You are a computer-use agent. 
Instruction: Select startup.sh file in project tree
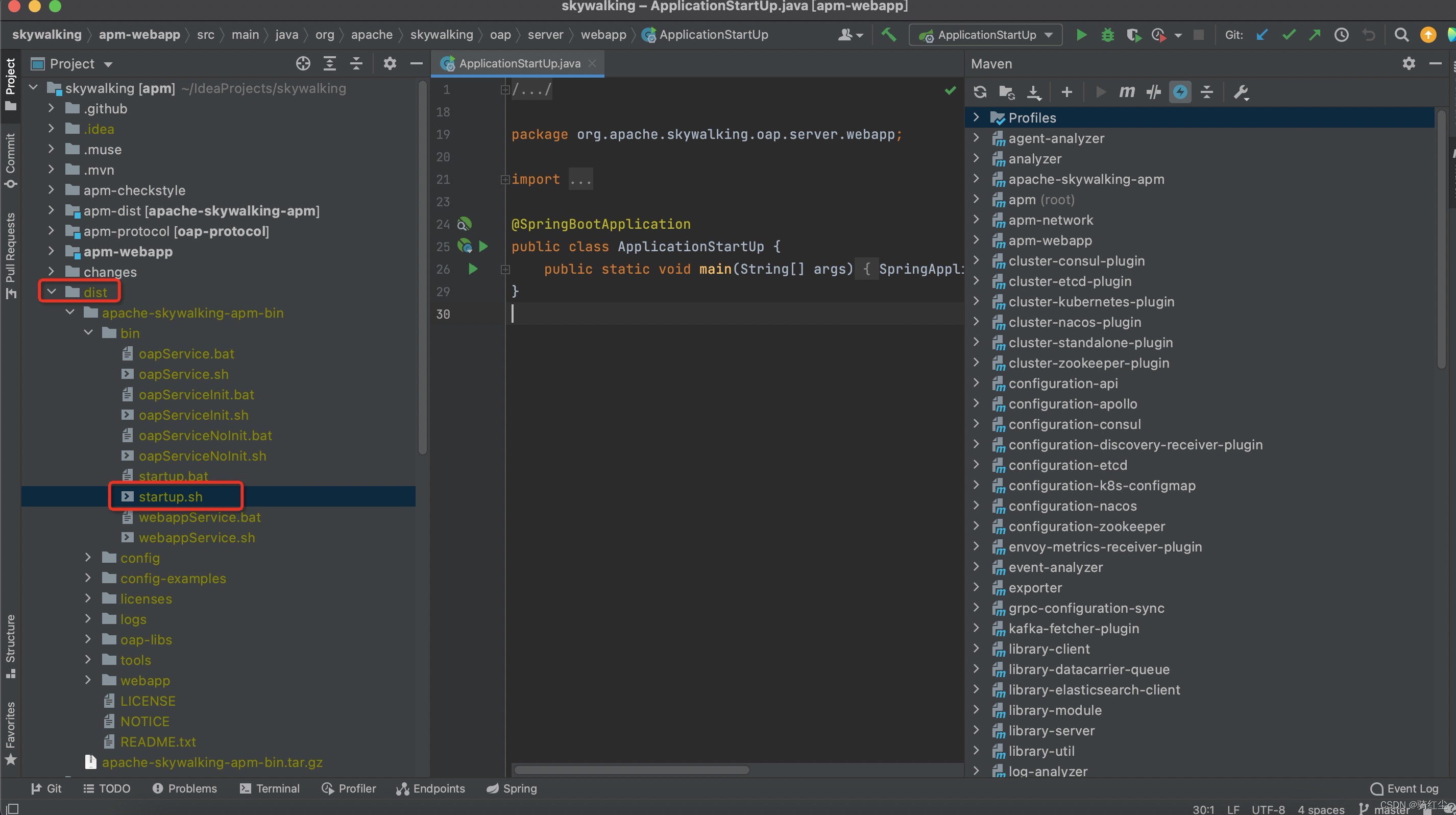pyautogui.click(x=170, y=497)
